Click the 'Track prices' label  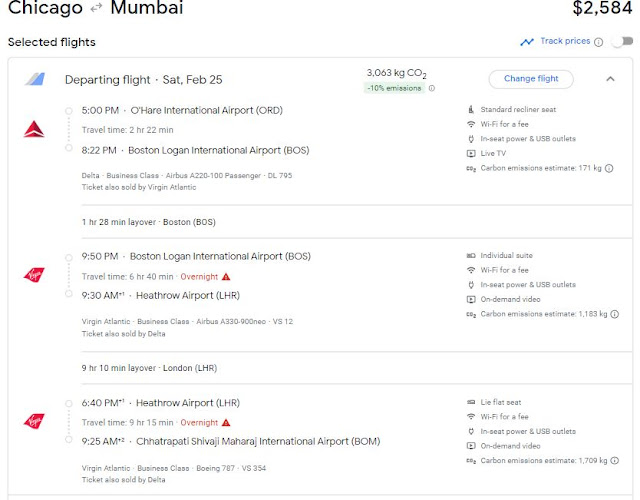pos(565,41)
